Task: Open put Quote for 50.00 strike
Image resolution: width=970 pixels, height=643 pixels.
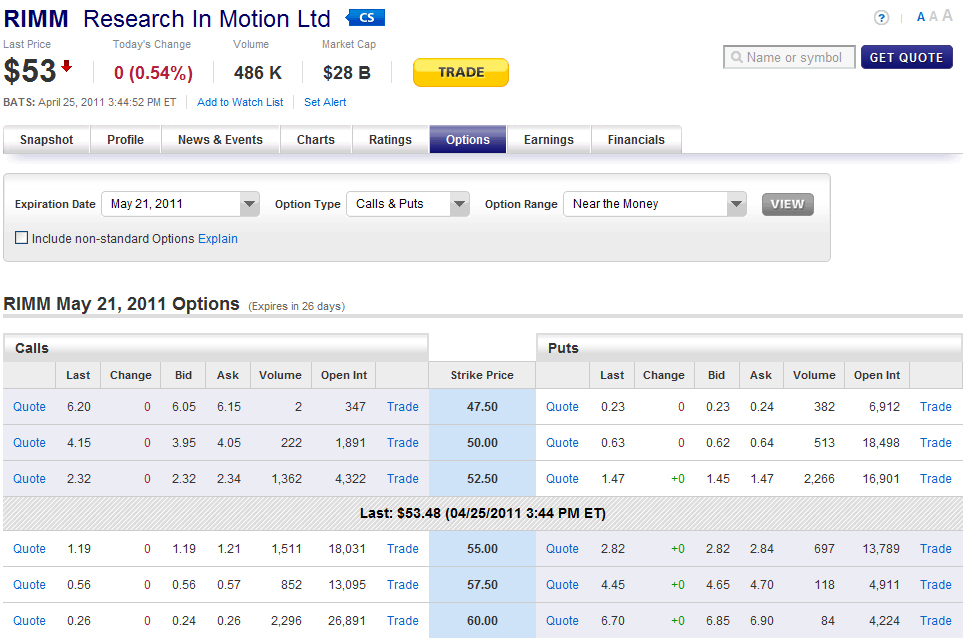Action: click(562, 442)
